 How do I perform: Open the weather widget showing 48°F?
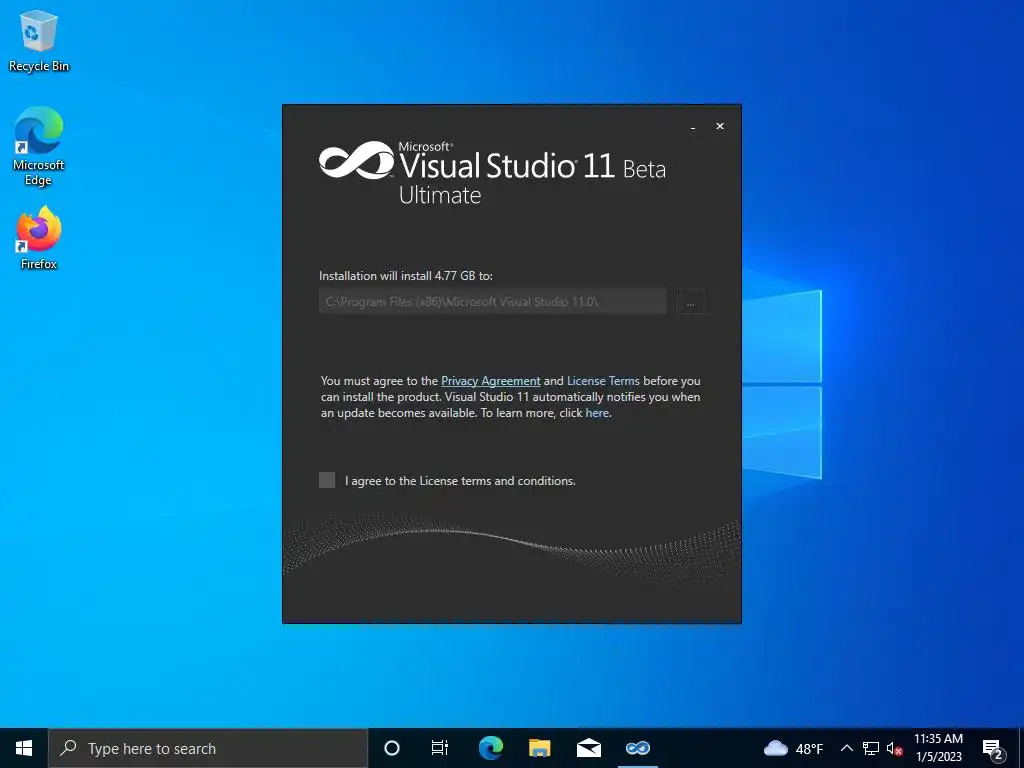tap(793, 748)
